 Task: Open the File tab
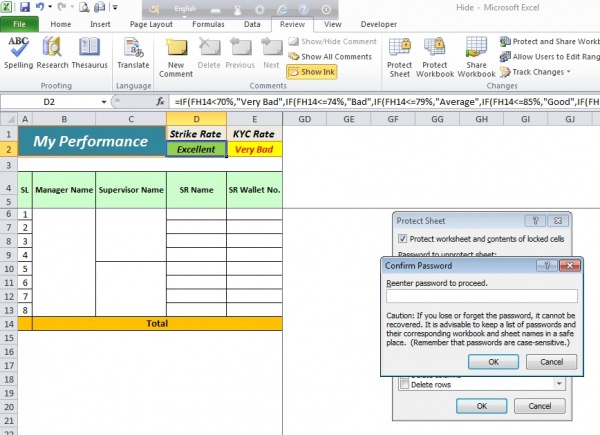(x=19, y=22)
